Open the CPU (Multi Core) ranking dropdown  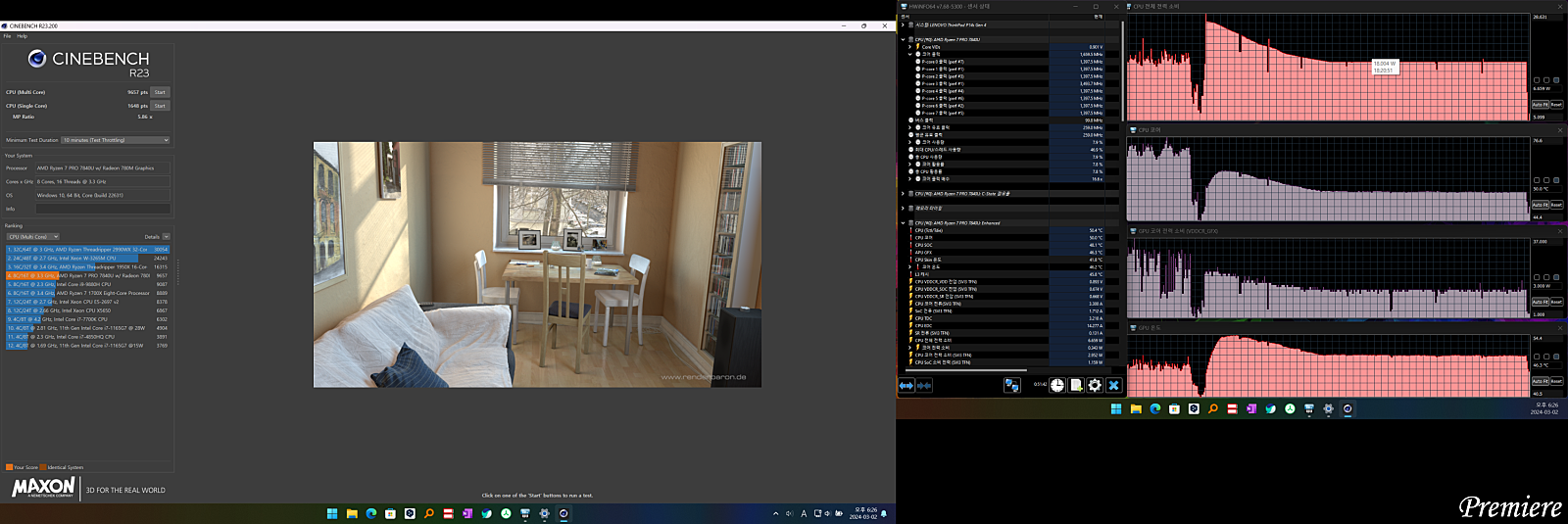33,237
